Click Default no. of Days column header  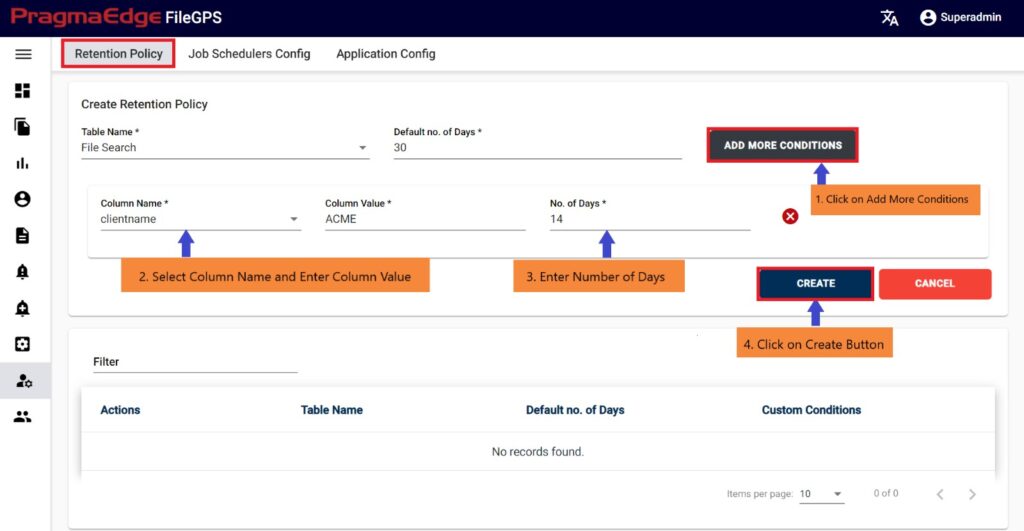pyautogui.click(x=575, y=410)
